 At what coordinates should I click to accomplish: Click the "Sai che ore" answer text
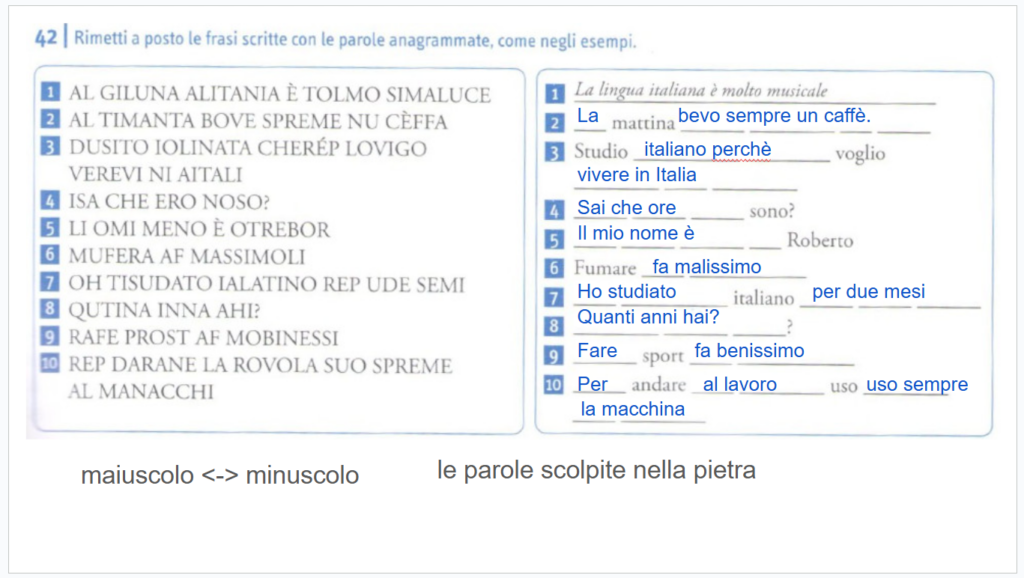[627, 208]
